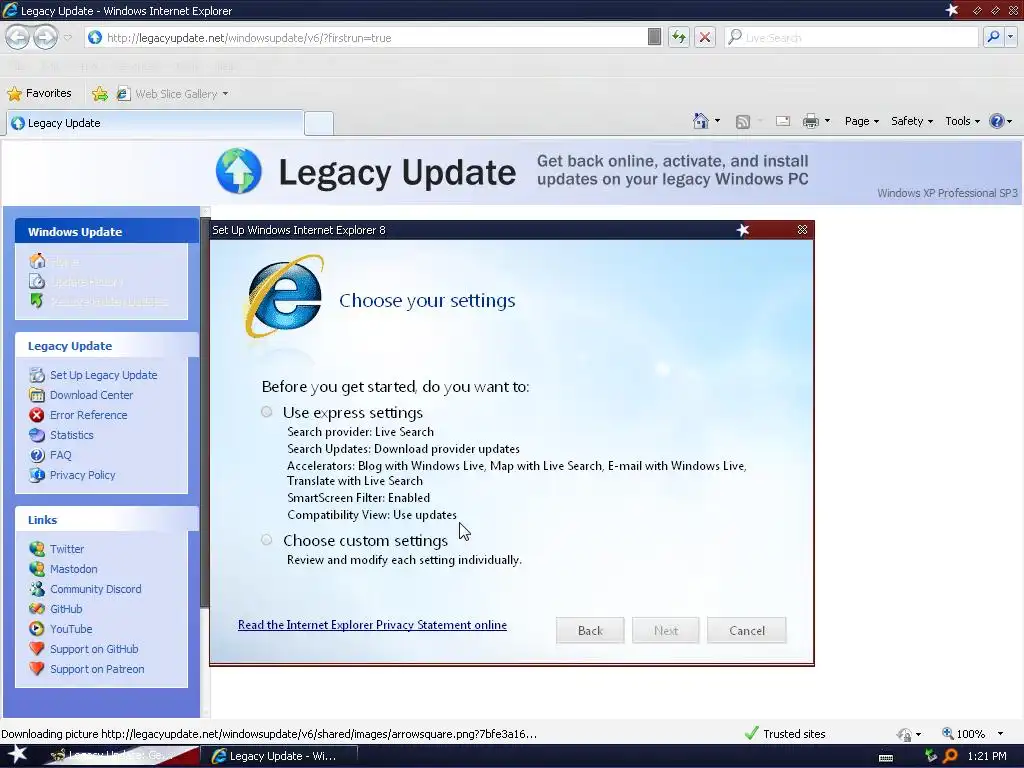Open the Favorites button
Image resolution: width=1024 pixels, height=768 pixels.
click(39, 93)
